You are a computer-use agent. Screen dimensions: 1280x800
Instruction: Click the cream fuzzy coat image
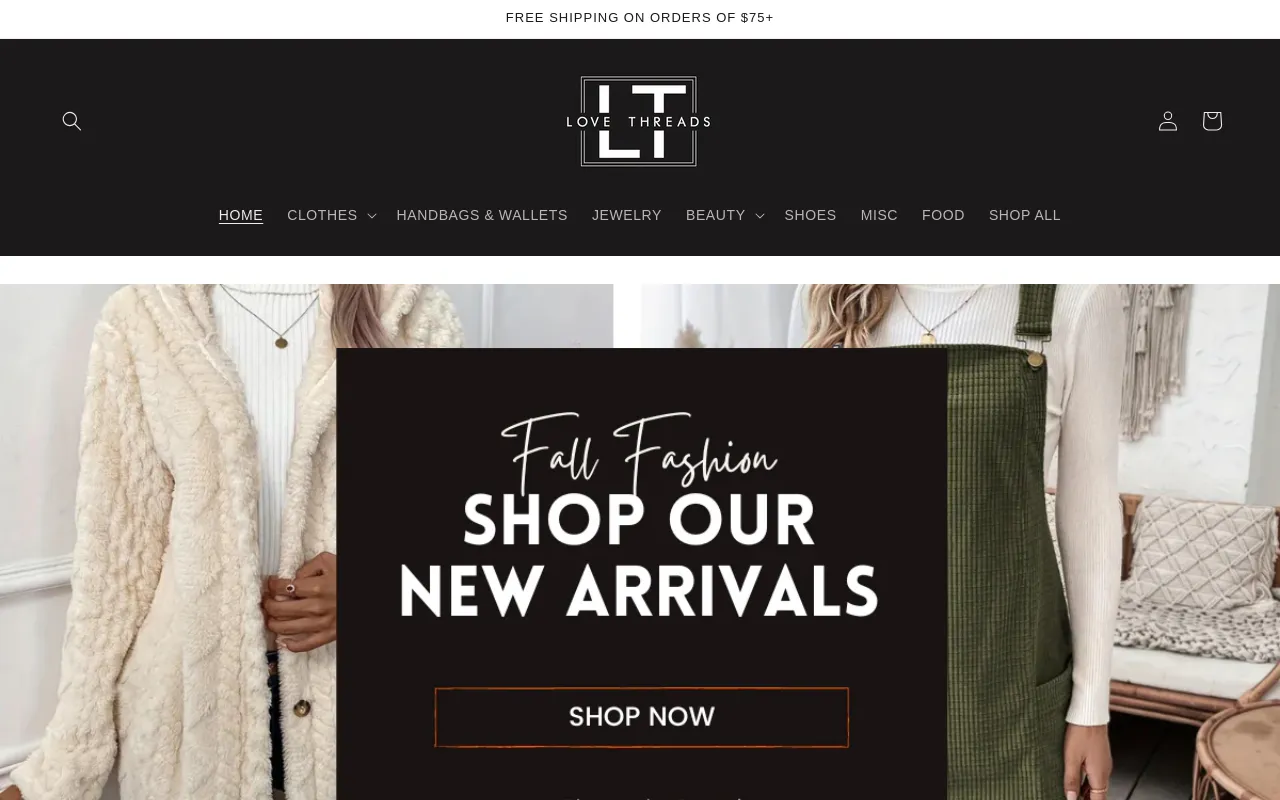tap(168, 542)
